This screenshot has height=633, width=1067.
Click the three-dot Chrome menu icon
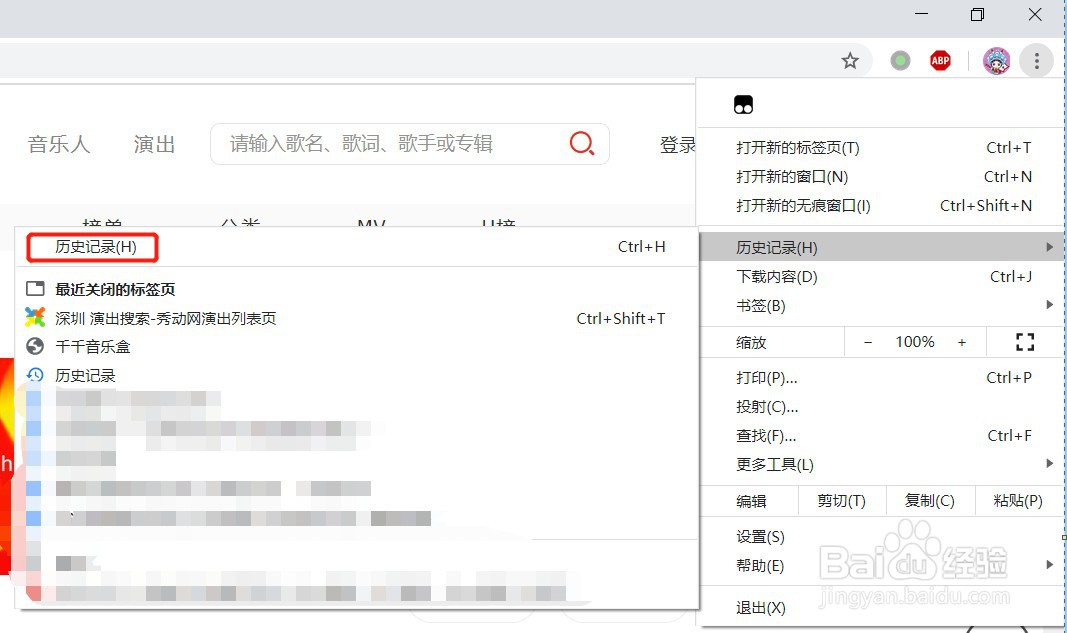click(1037, 60)
